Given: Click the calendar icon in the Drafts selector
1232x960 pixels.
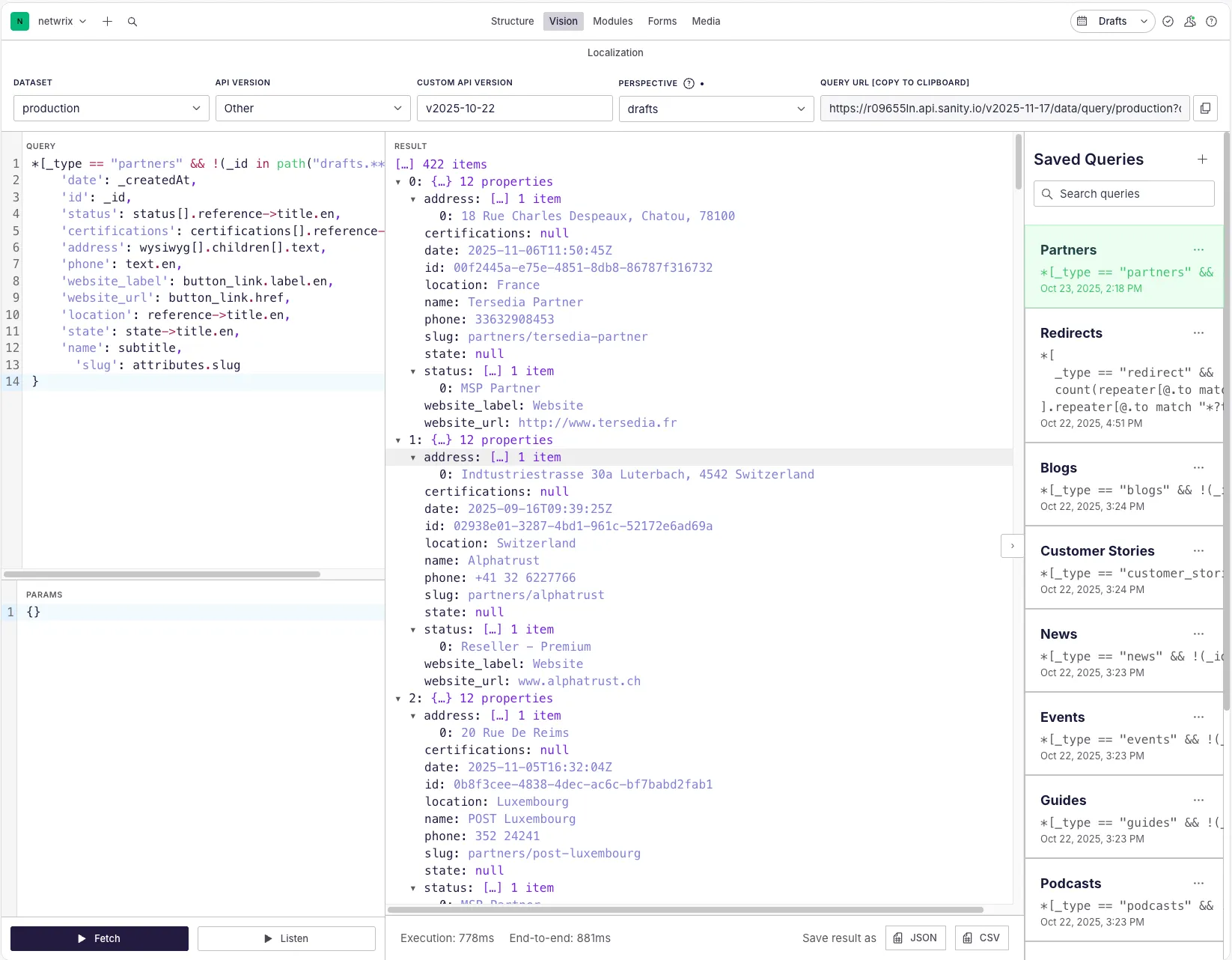Looking at the screenshot, I should point(1082,21).
